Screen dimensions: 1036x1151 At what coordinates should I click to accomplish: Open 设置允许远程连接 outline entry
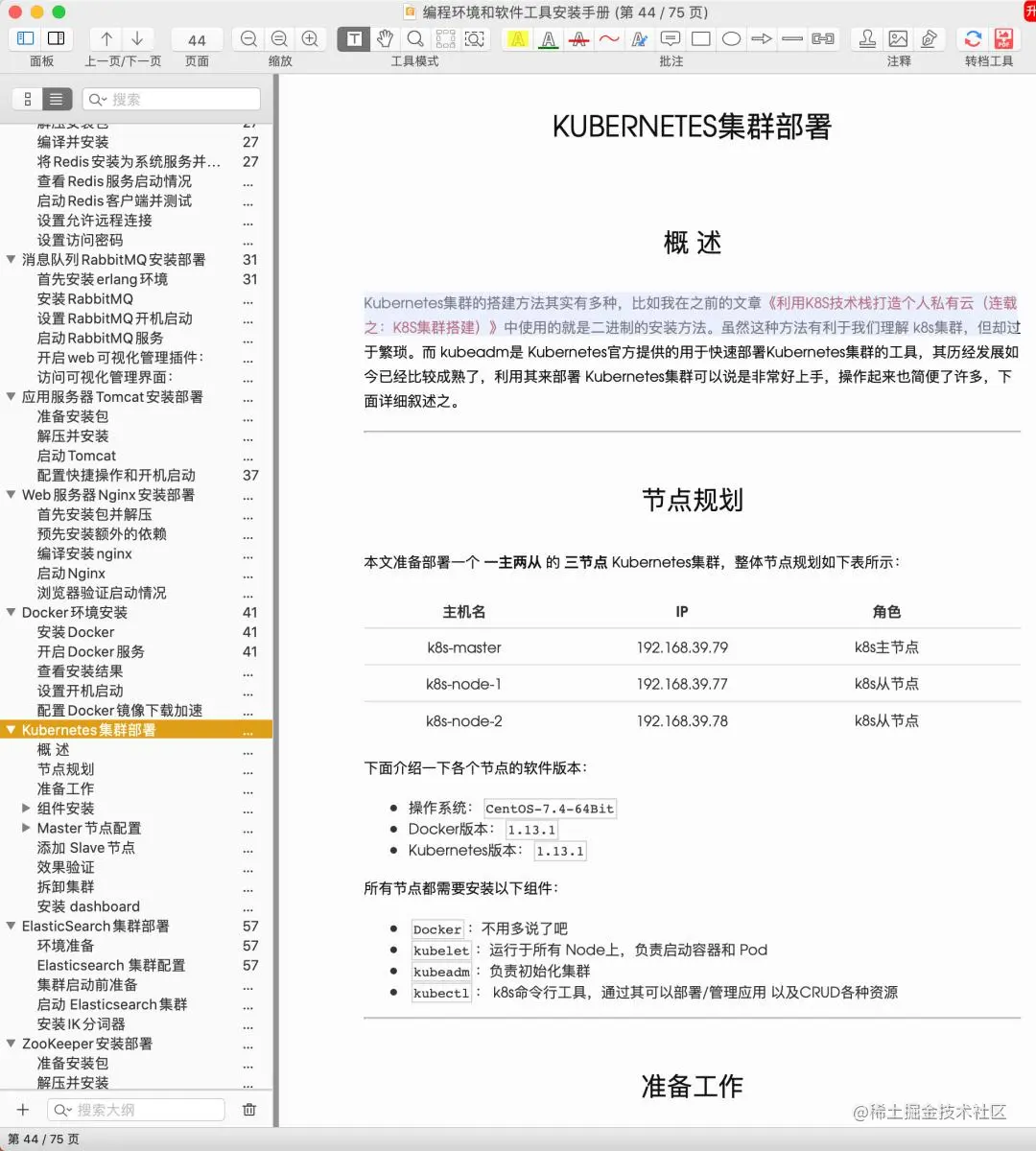click(x=94, y=221)
